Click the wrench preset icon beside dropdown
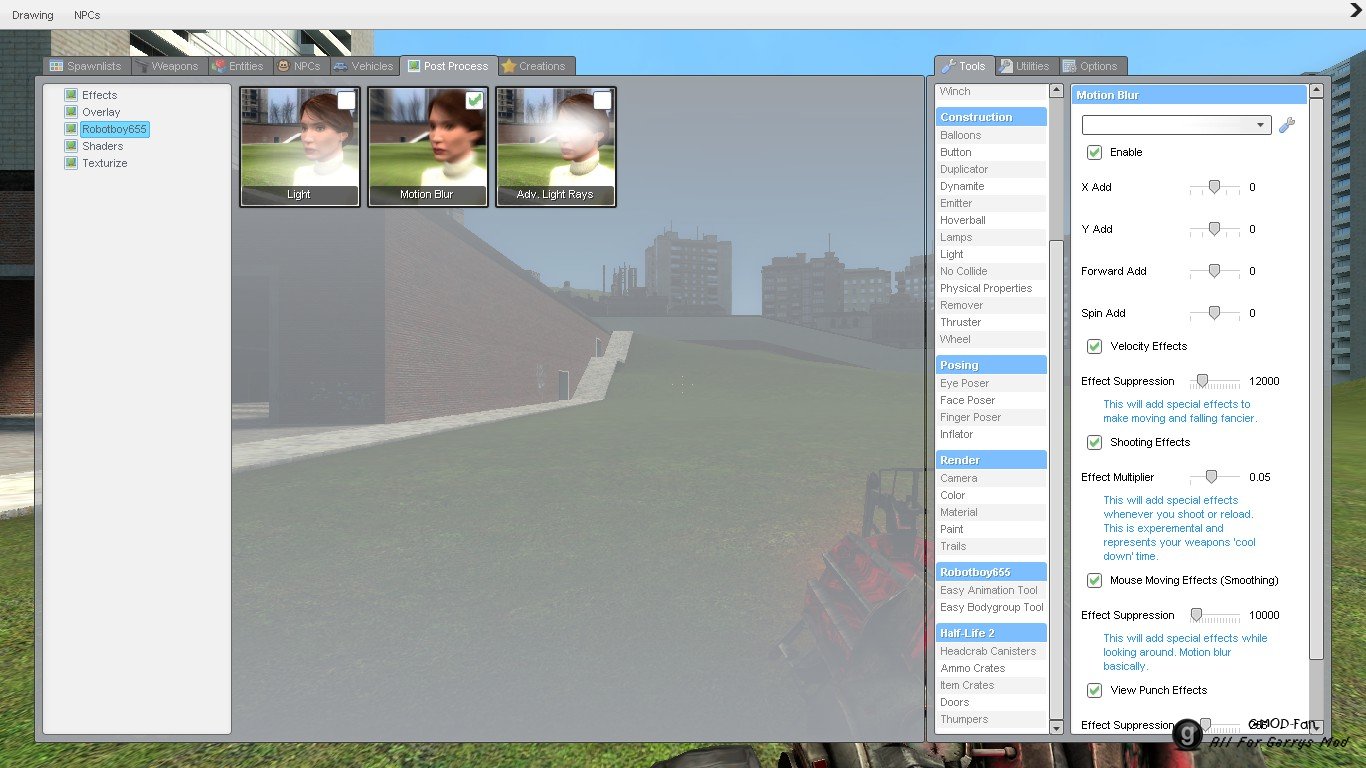 coord(1287,125)
